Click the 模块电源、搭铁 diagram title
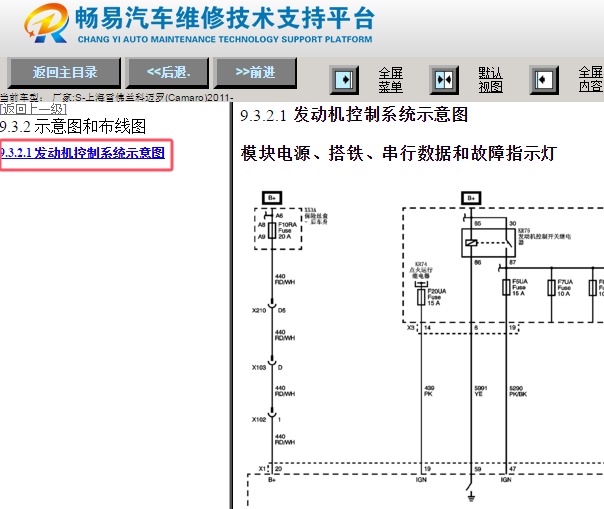 tap(398, 153)
